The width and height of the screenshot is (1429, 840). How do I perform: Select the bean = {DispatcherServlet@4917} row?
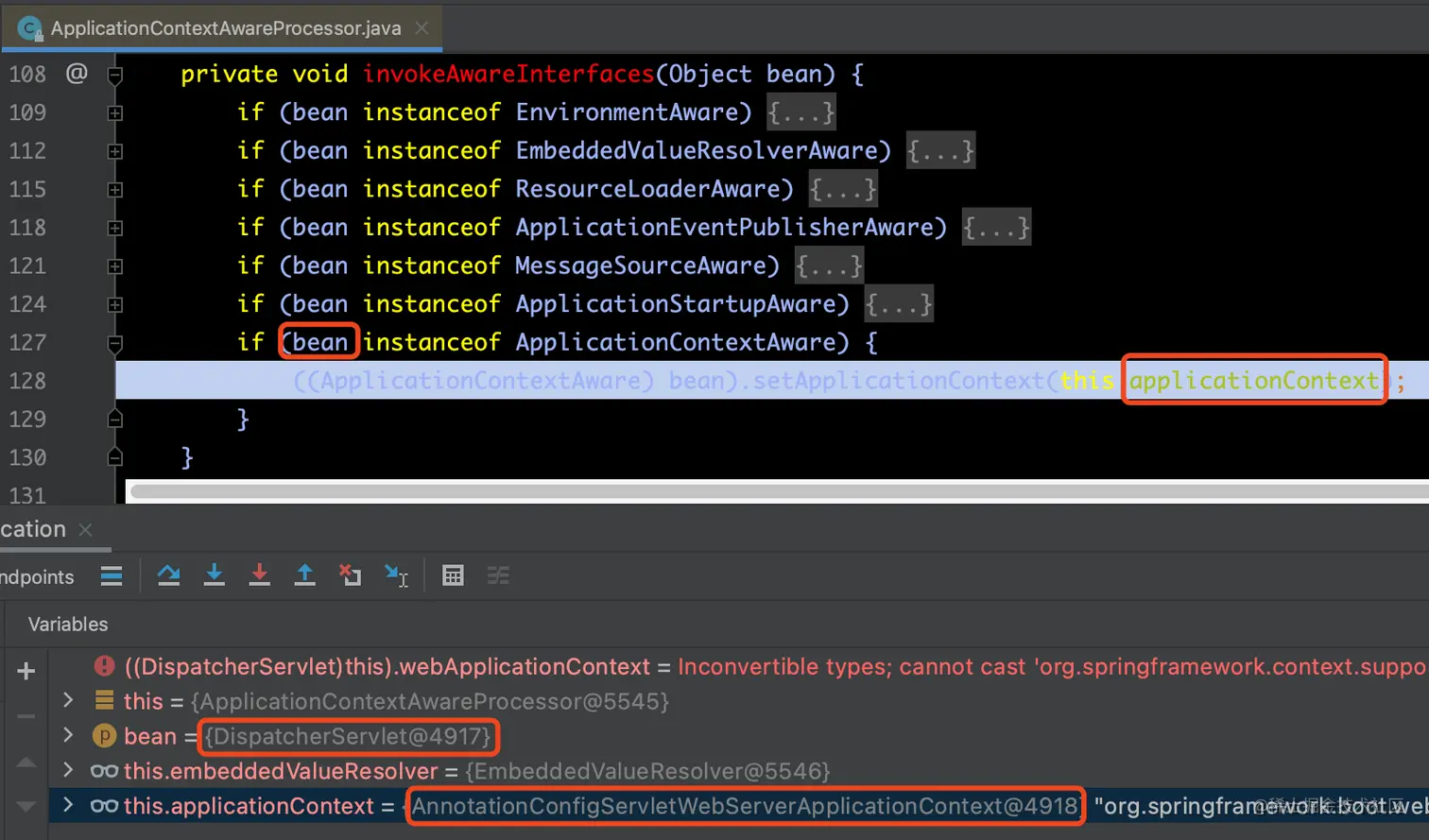coord(739,736)
